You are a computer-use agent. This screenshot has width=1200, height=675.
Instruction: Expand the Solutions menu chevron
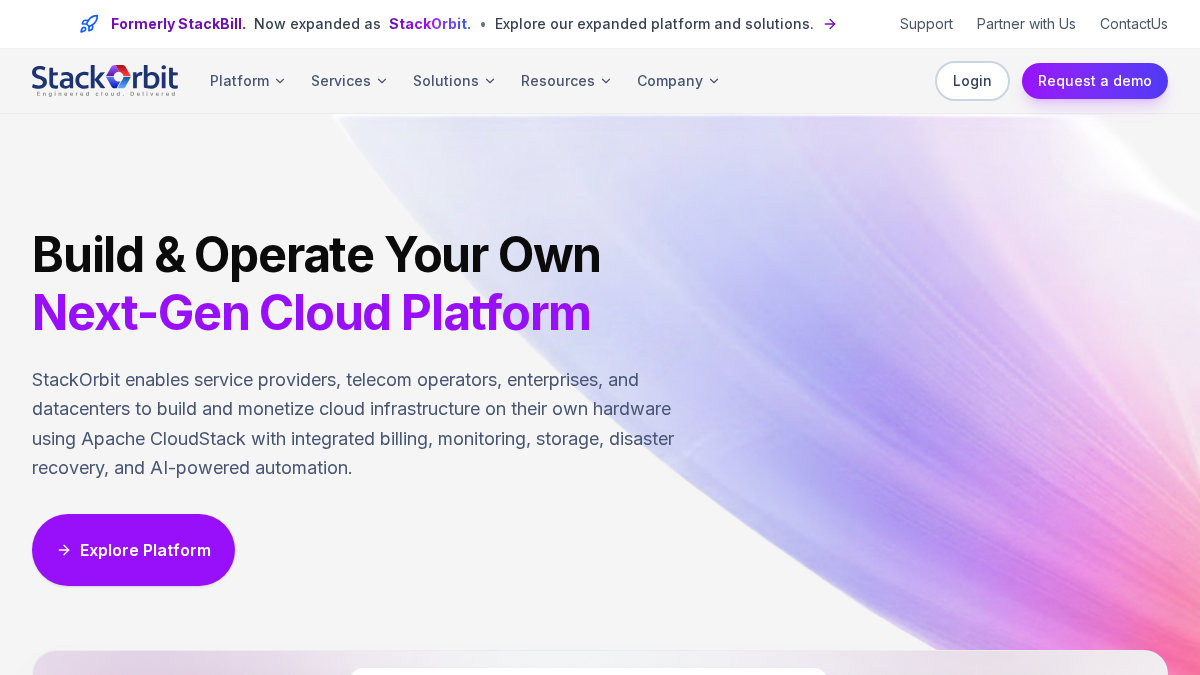coord(490,81)
